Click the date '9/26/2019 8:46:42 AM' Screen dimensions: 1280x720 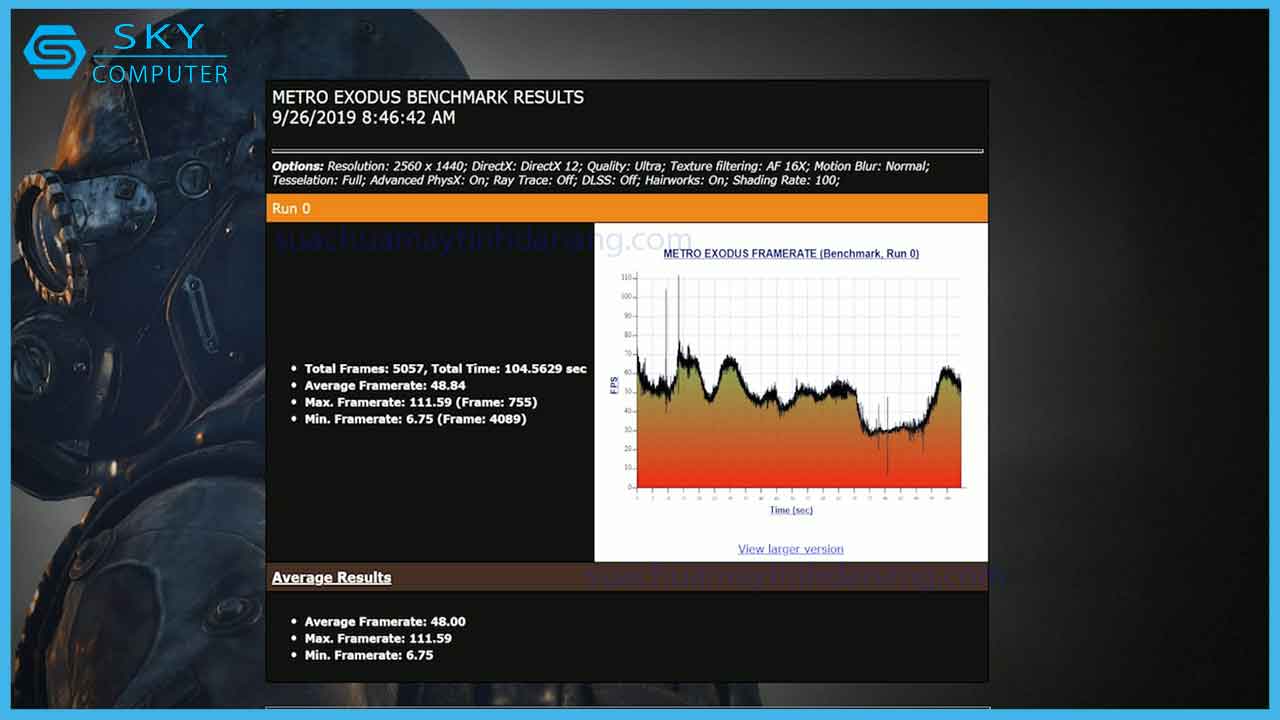point(364,118)
